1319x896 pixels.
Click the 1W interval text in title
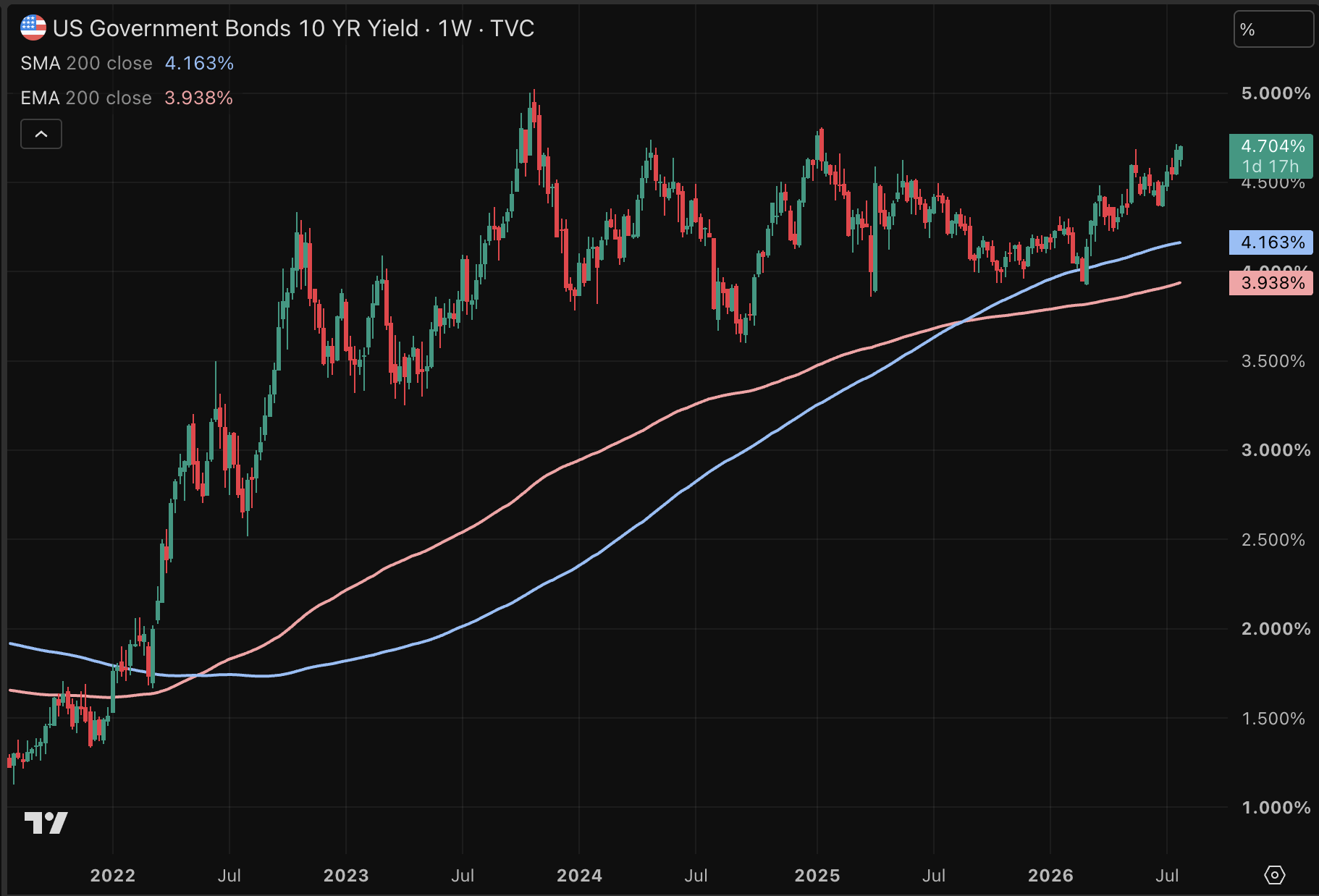pos(455,28)
